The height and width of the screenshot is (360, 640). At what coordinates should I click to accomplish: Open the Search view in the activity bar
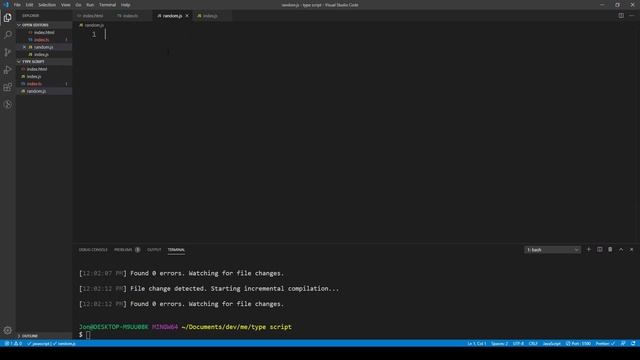(x=8, y=35)
